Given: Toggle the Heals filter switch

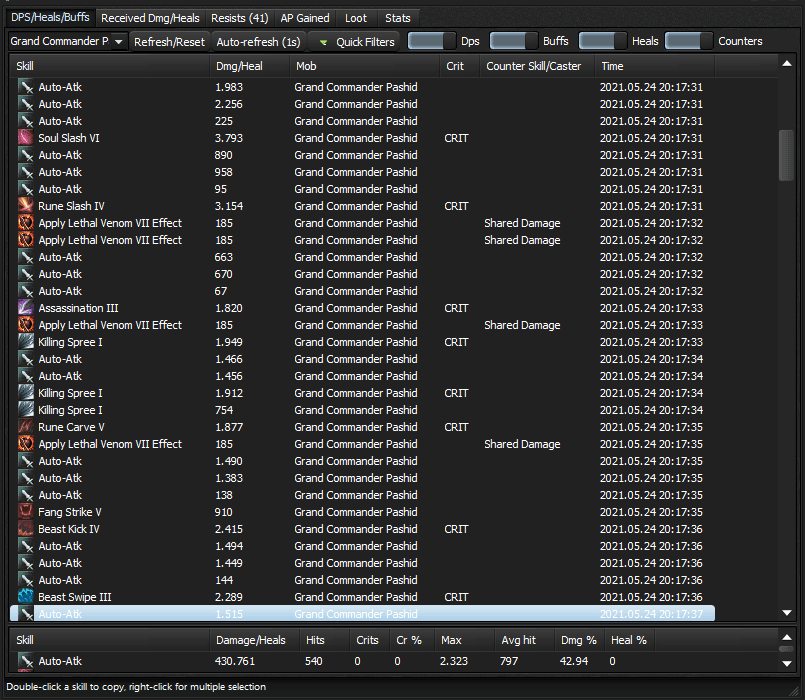Looking at the screenshot, I should pos(603,41).
